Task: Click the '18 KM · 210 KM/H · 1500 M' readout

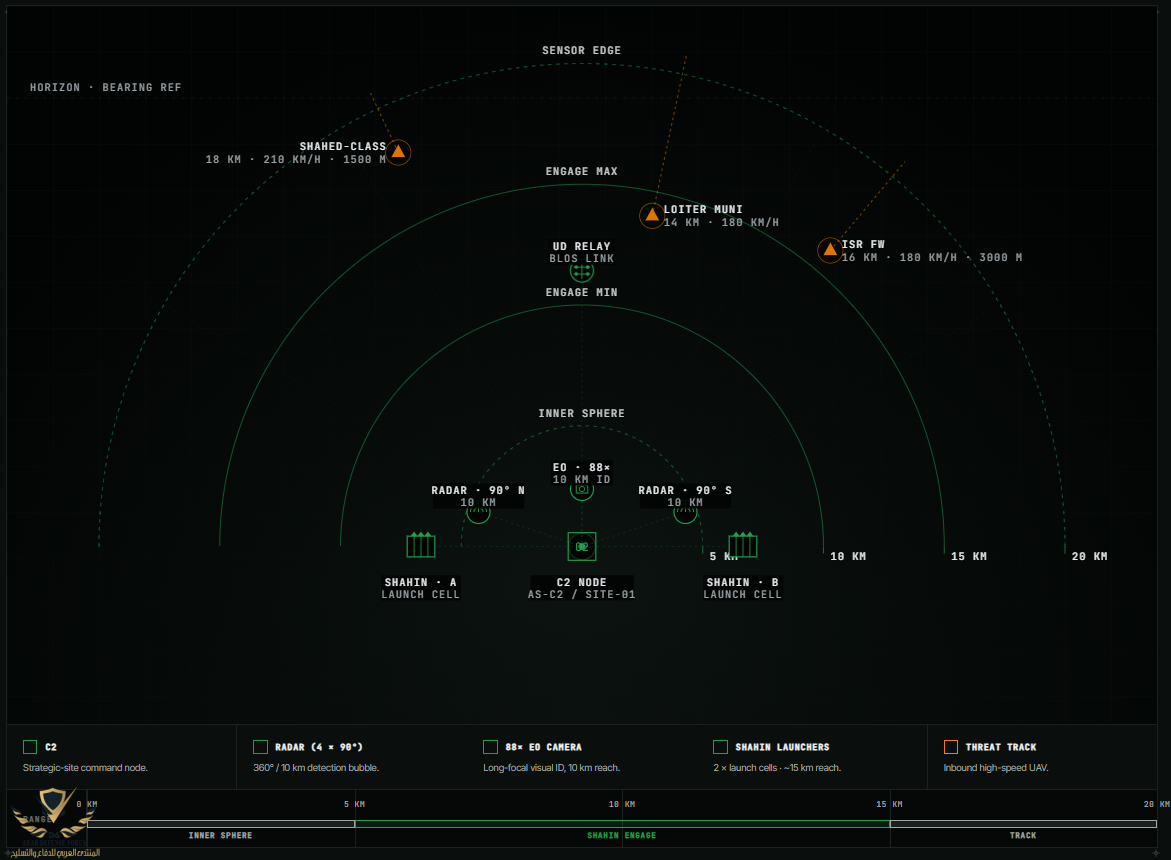Action: point(296,159)
